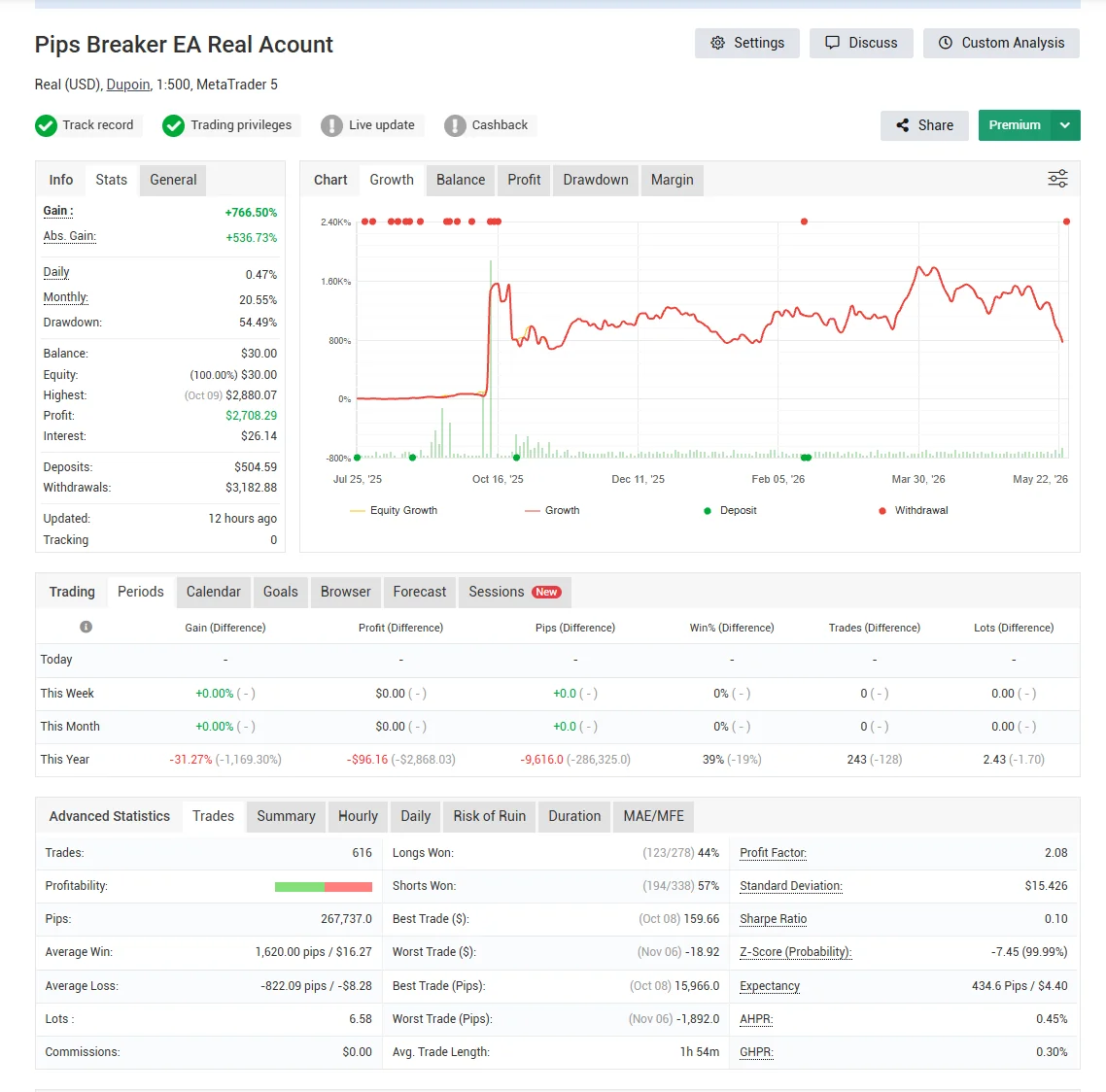Click the info circle icon in Periods table

point(86,627)
